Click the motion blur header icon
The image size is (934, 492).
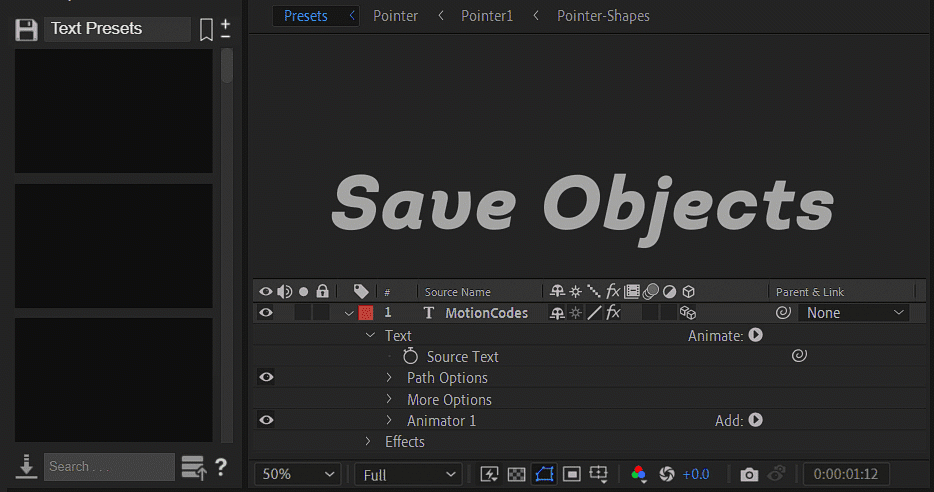tap(650, 291)
